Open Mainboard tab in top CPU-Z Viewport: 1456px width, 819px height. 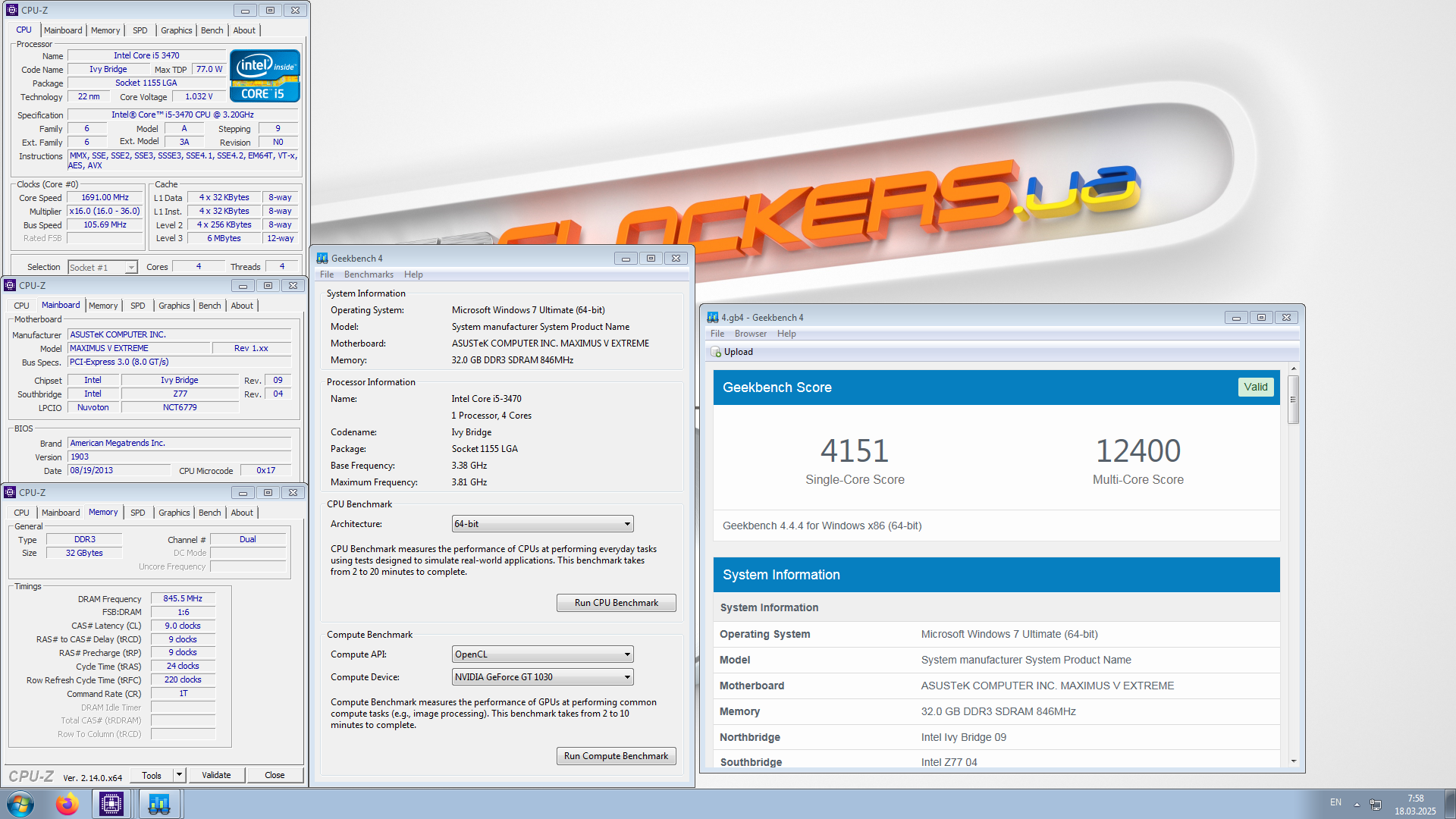pyautogui.click(x=63, y=30)
